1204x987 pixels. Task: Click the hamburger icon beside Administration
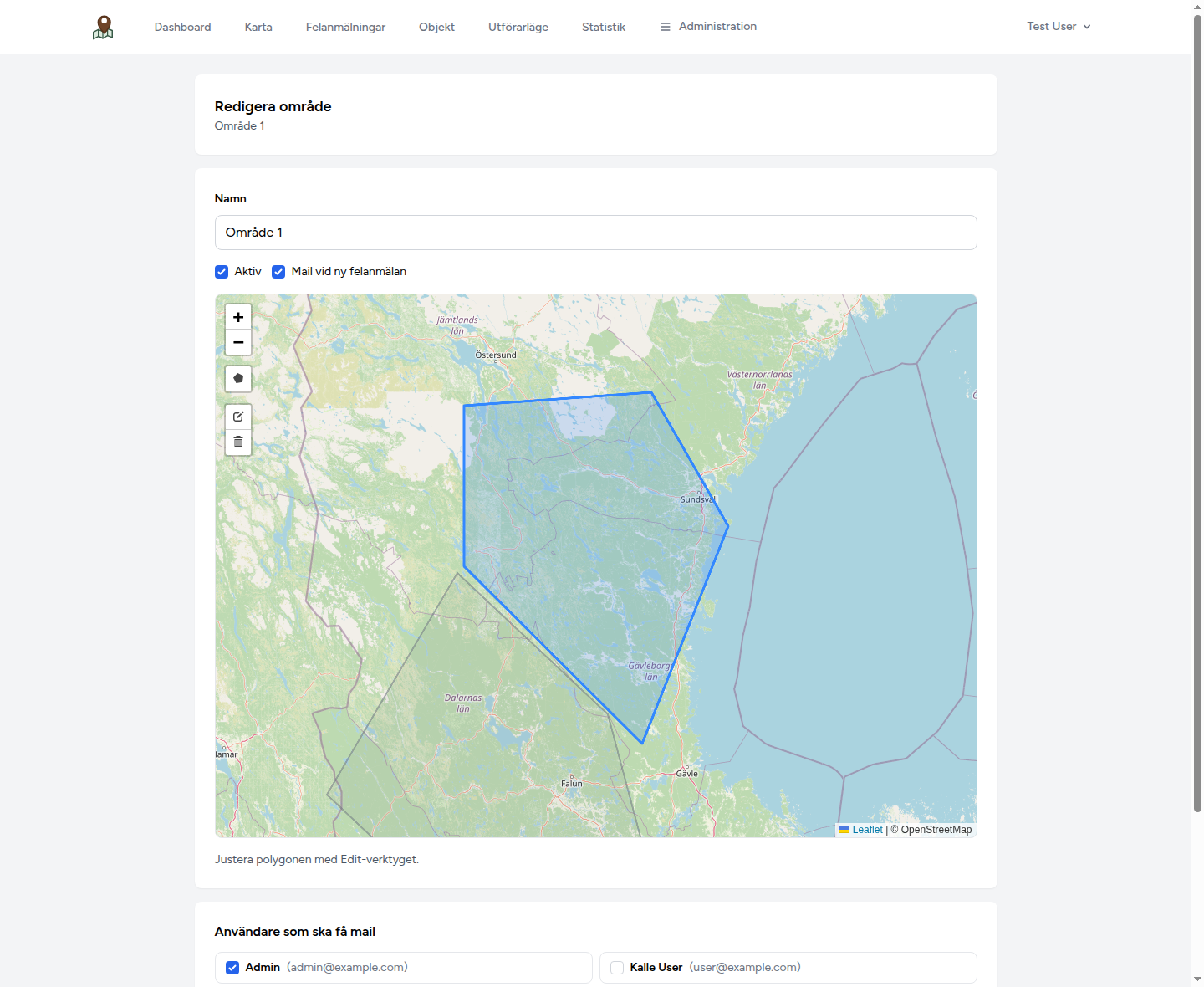point(666,27)
